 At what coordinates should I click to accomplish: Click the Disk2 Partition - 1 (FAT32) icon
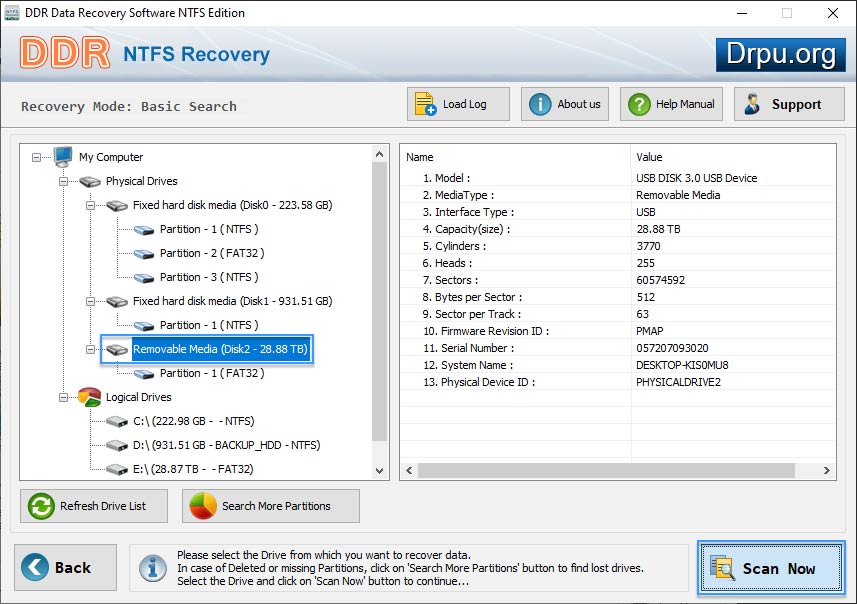click(x=144, y=373)
